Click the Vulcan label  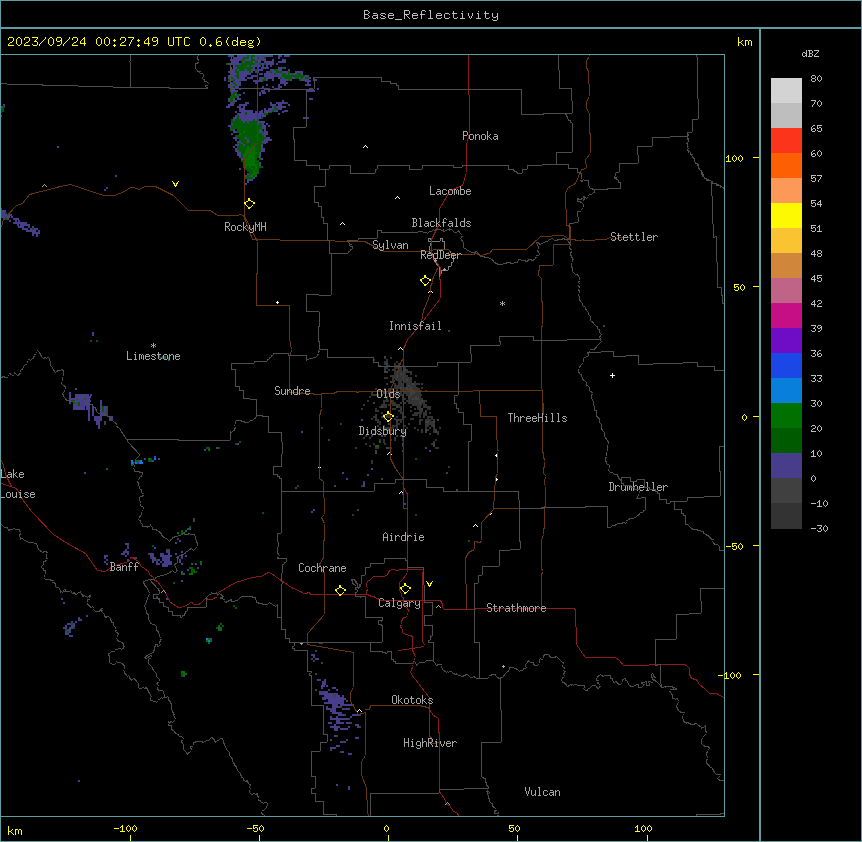point(543,792)
